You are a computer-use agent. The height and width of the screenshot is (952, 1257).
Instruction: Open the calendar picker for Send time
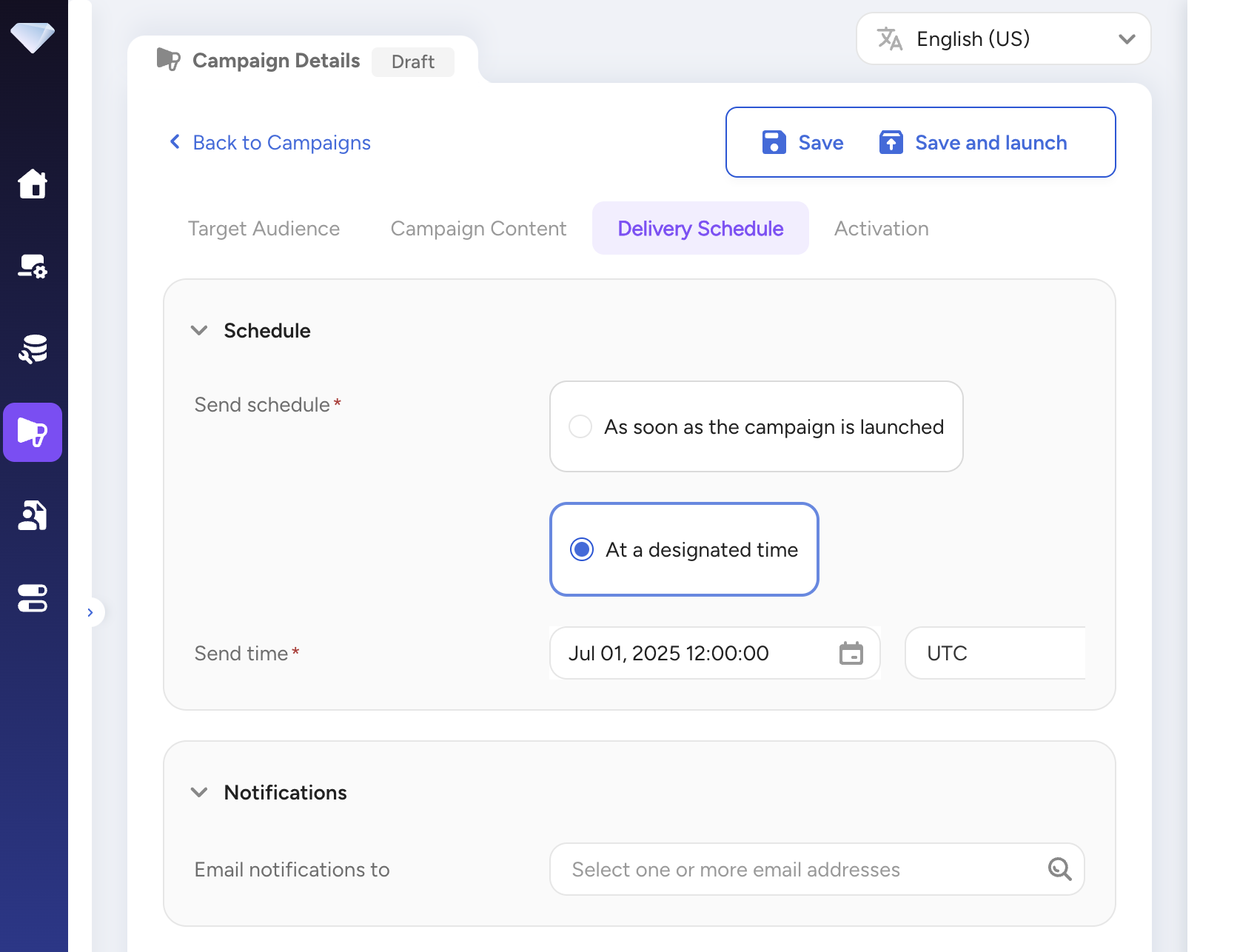[x=851, y=653]
